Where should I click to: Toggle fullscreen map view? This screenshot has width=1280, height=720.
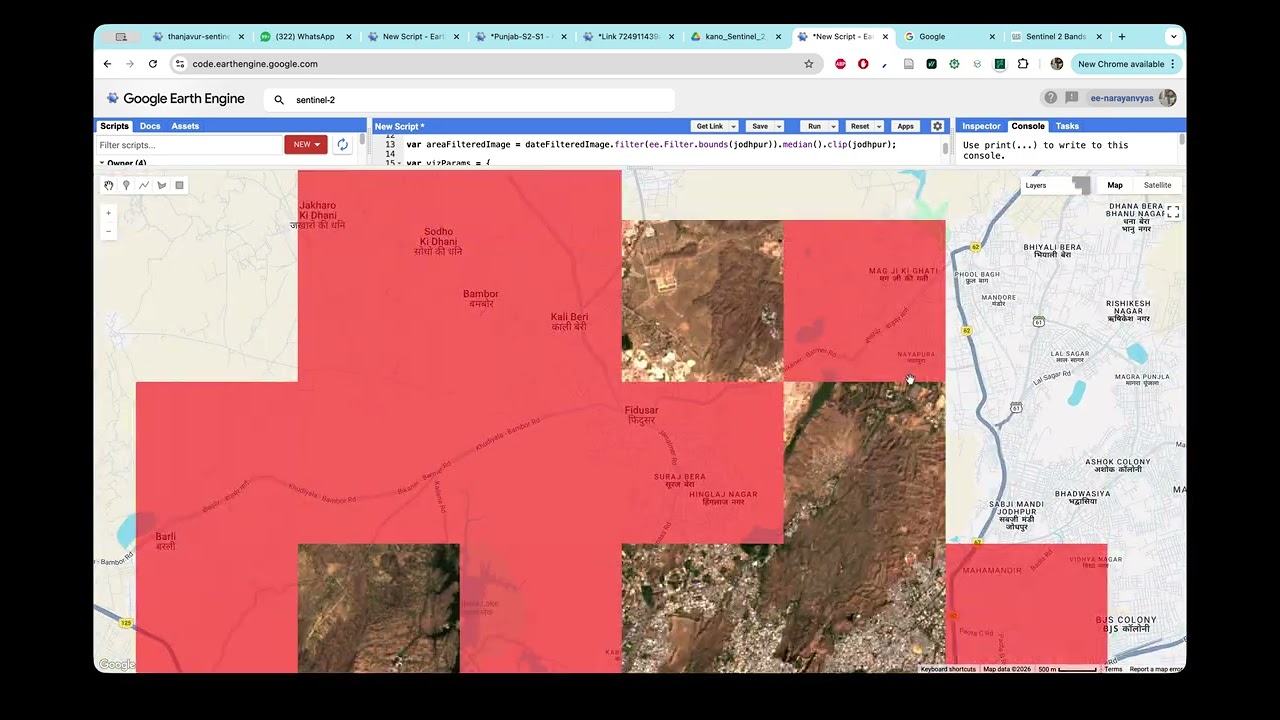[x=1173, y=212]
